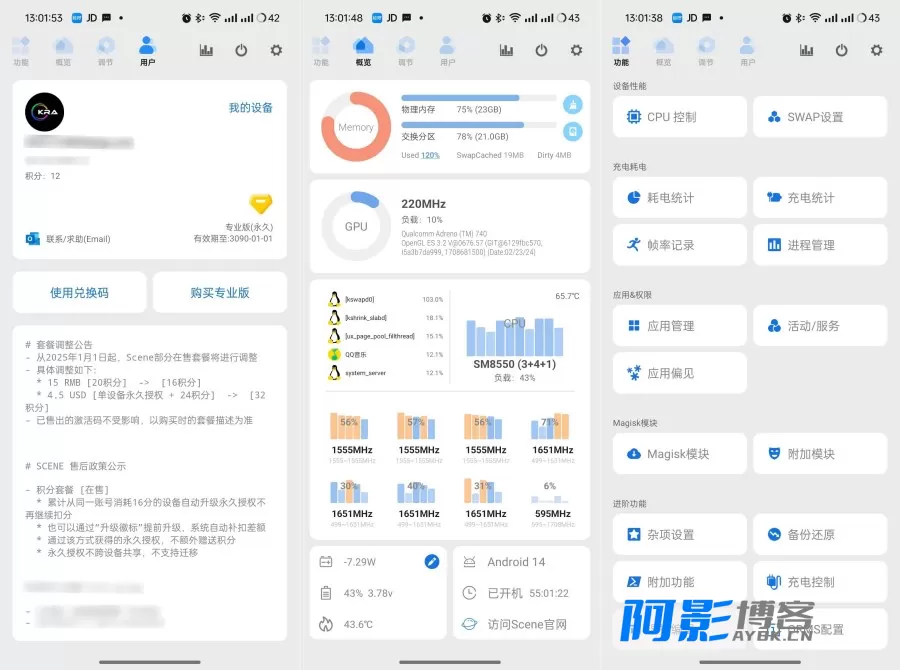Tap the power icon in left panel

[x=241, y=50]
